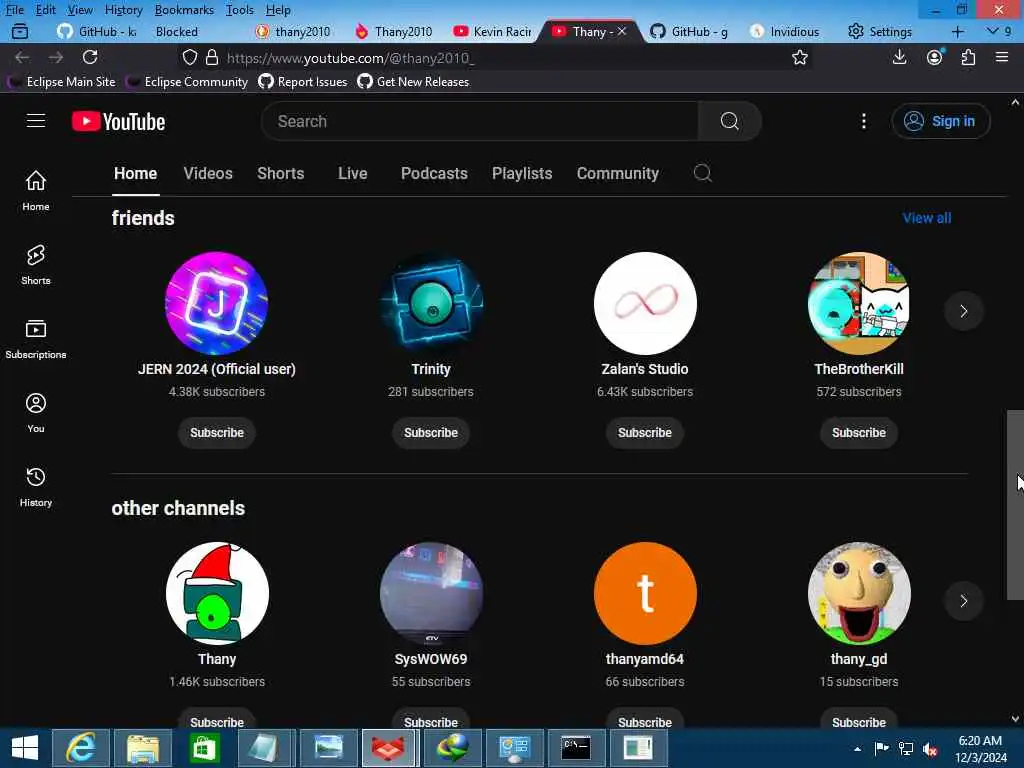Switch to the Kevin Racir browser tab
This screenshot has width=1024, height=768.
pyautogui.click(x=493, y=31)
